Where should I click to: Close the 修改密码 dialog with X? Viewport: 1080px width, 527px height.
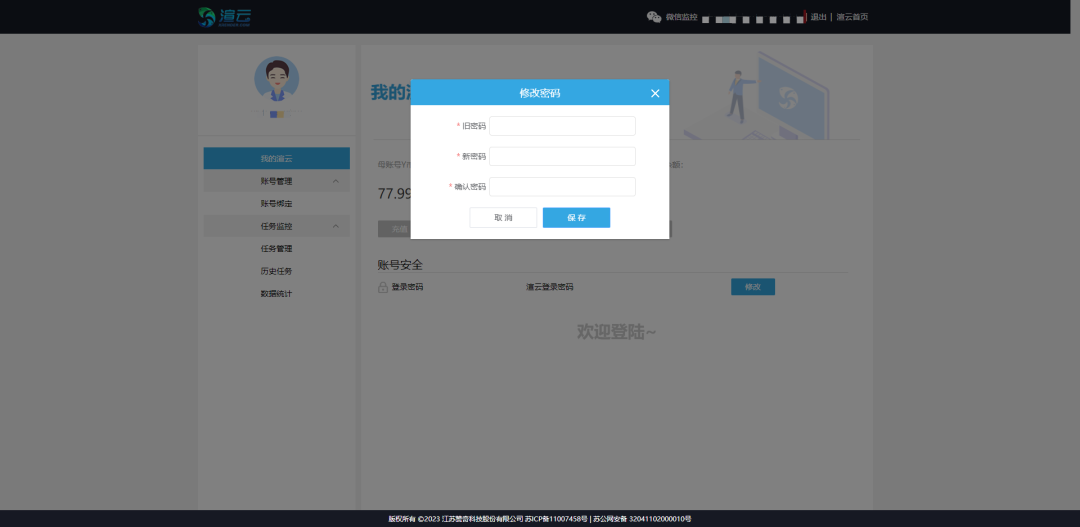point(655,93)
